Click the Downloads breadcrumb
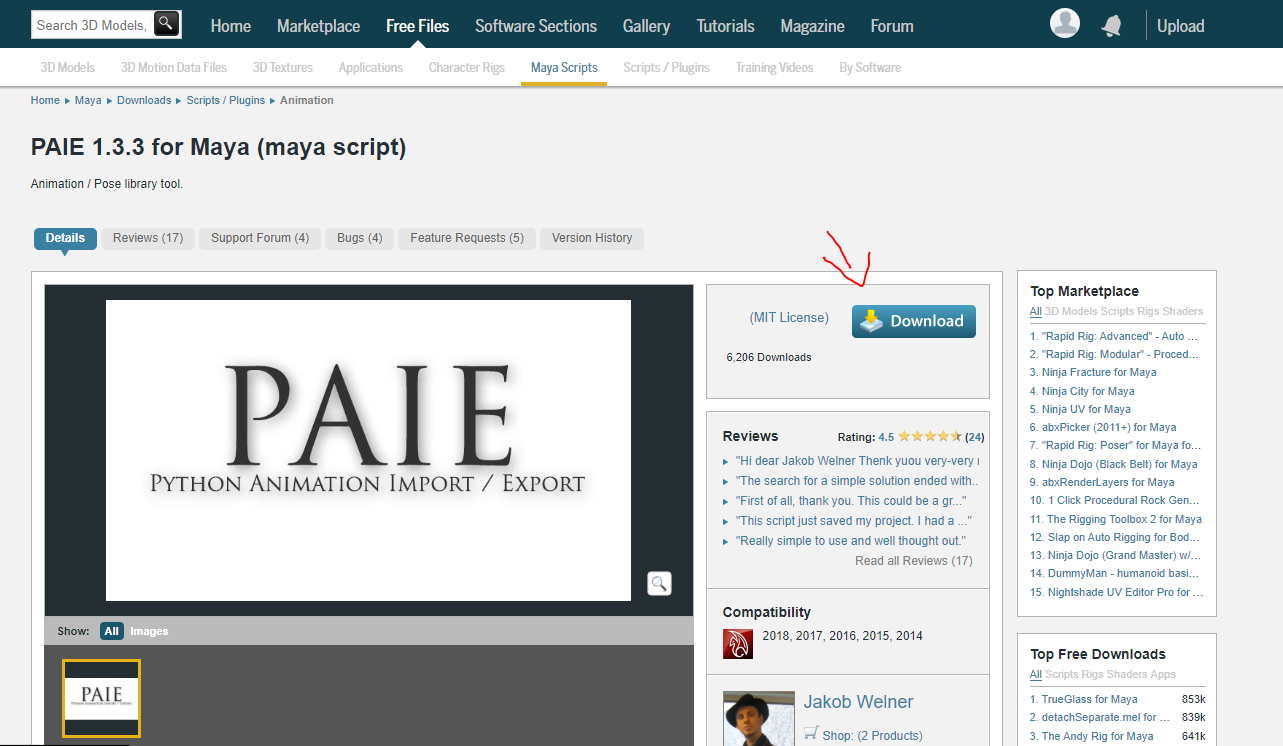Screen dimensions: 1283x746 [144, 100]
